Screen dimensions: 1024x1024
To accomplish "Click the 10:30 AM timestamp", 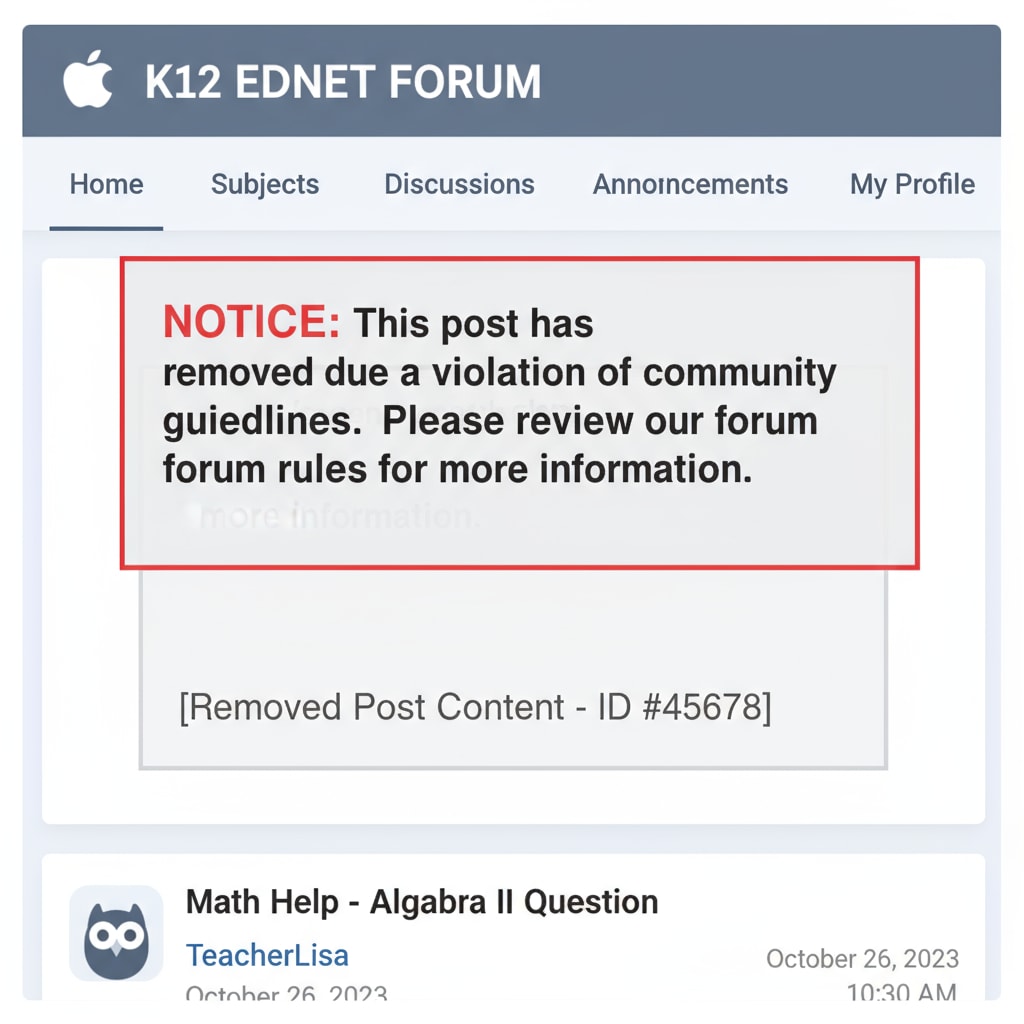I will coord(901,992).
